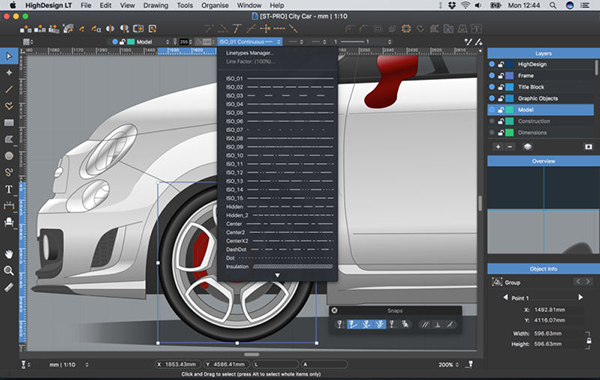The height and width of the screenshot is (380, 600).
Task: Click the rotate icon in top toolbar
Action: [x=82, y=29]
